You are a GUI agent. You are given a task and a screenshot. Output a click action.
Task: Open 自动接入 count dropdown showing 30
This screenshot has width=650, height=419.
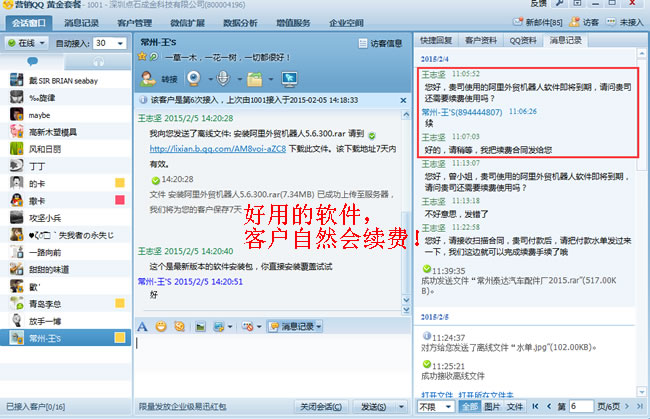pyautogui.click(x=109, y=43)
